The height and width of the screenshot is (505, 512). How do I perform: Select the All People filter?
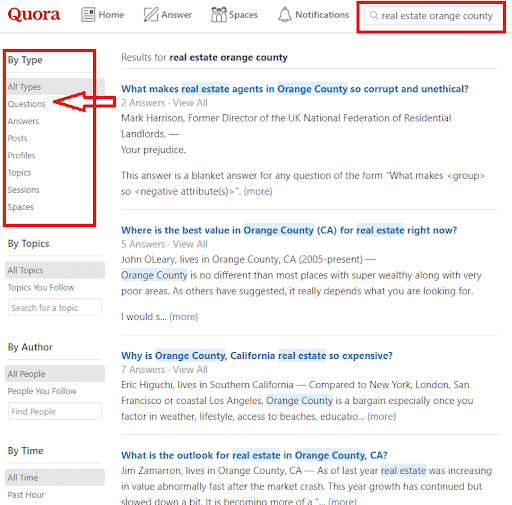point(55,374)
